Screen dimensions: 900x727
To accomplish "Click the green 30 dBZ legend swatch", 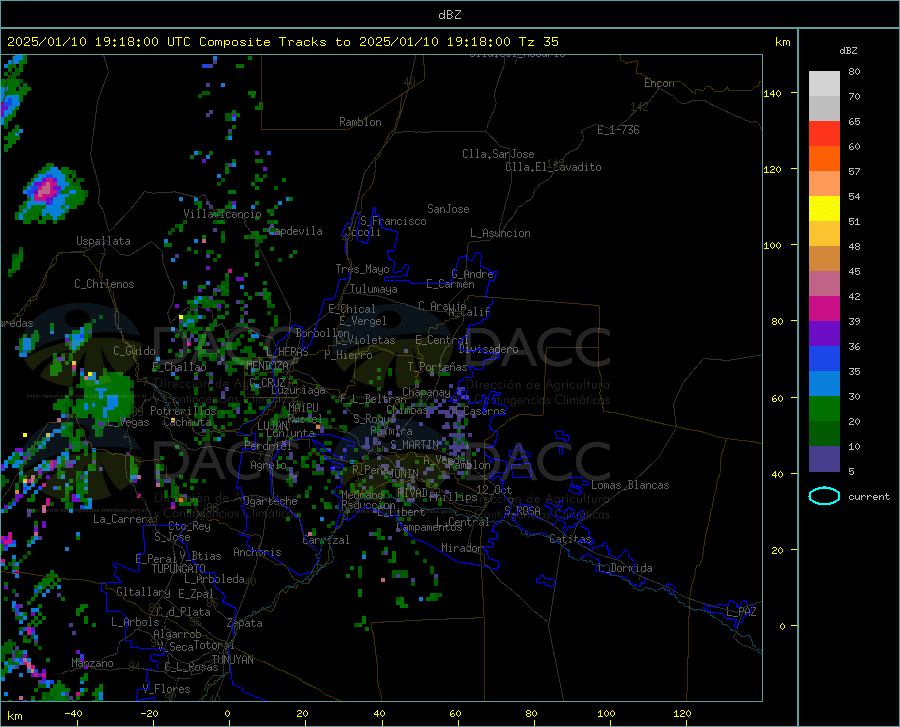I will coord(824,409).
